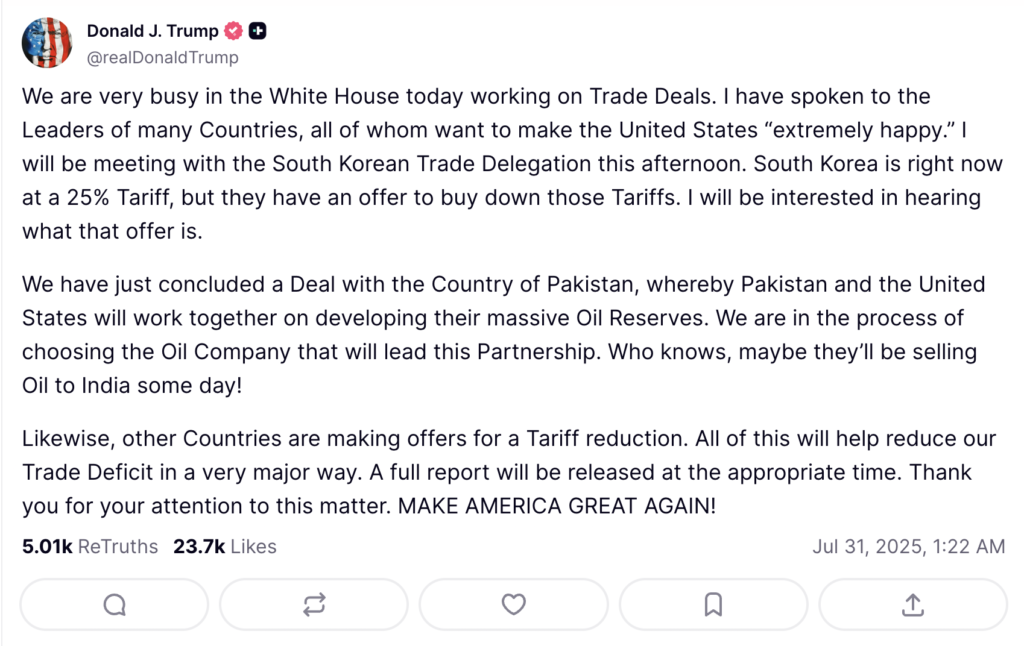ReTruth this post using the arrows icon
Viewport: 1024px width, 646px height.
[314, 605]
